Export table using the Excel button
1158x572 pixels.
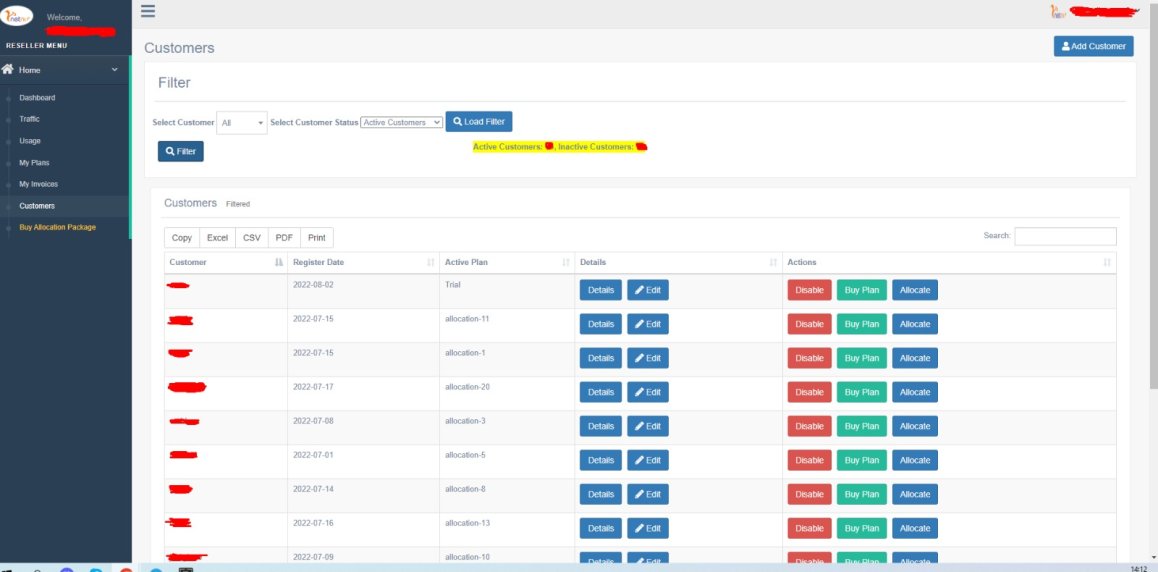tap(217, 238)
